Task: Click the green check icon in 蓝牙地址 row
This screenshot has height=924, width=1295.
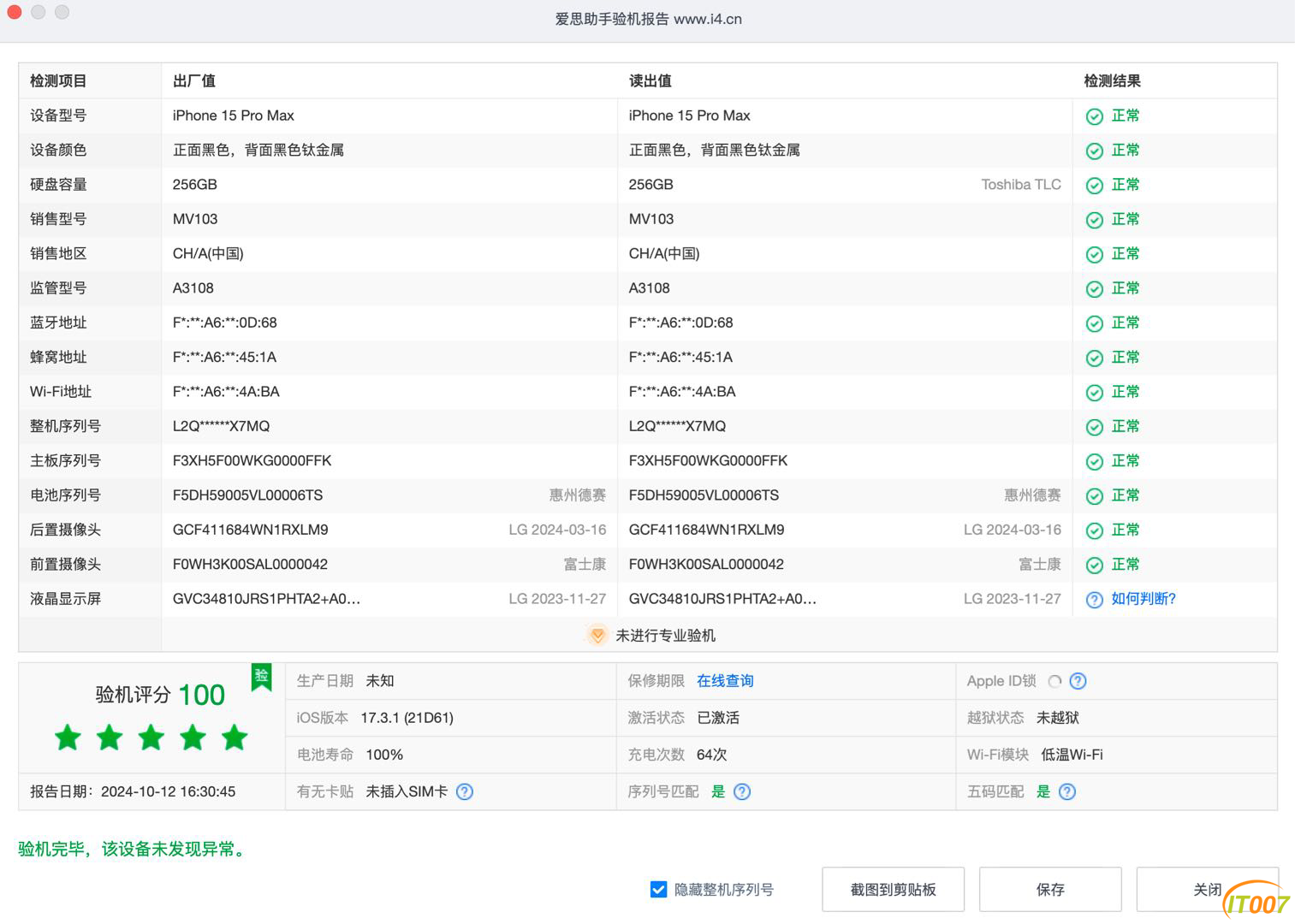Action: 1094,323
